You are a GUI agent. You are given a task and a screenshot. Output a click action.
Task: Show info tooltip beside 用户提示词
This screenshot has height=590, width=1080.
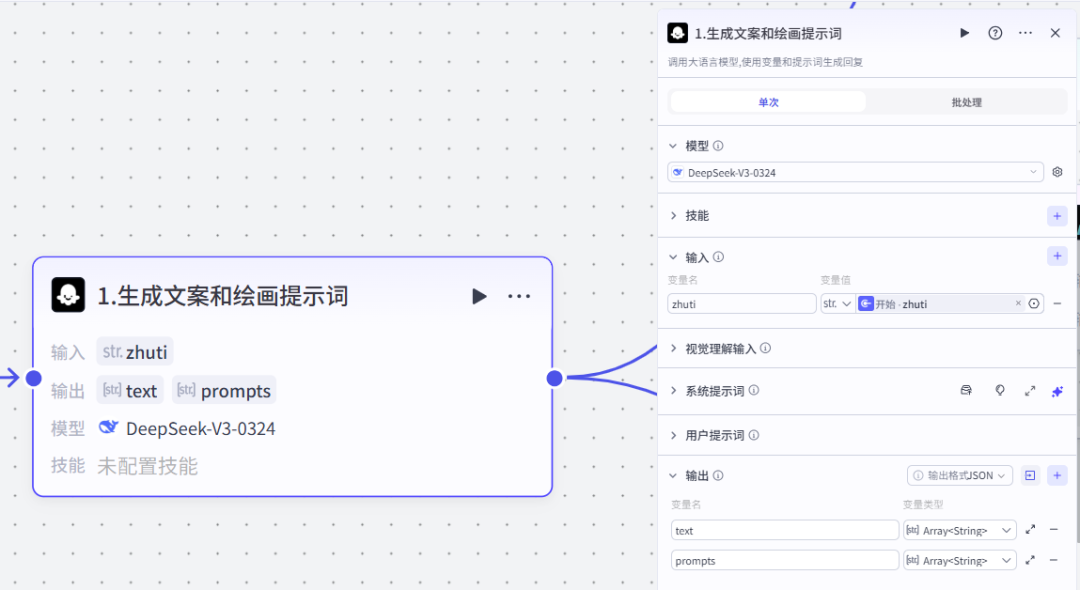[754, 435]
